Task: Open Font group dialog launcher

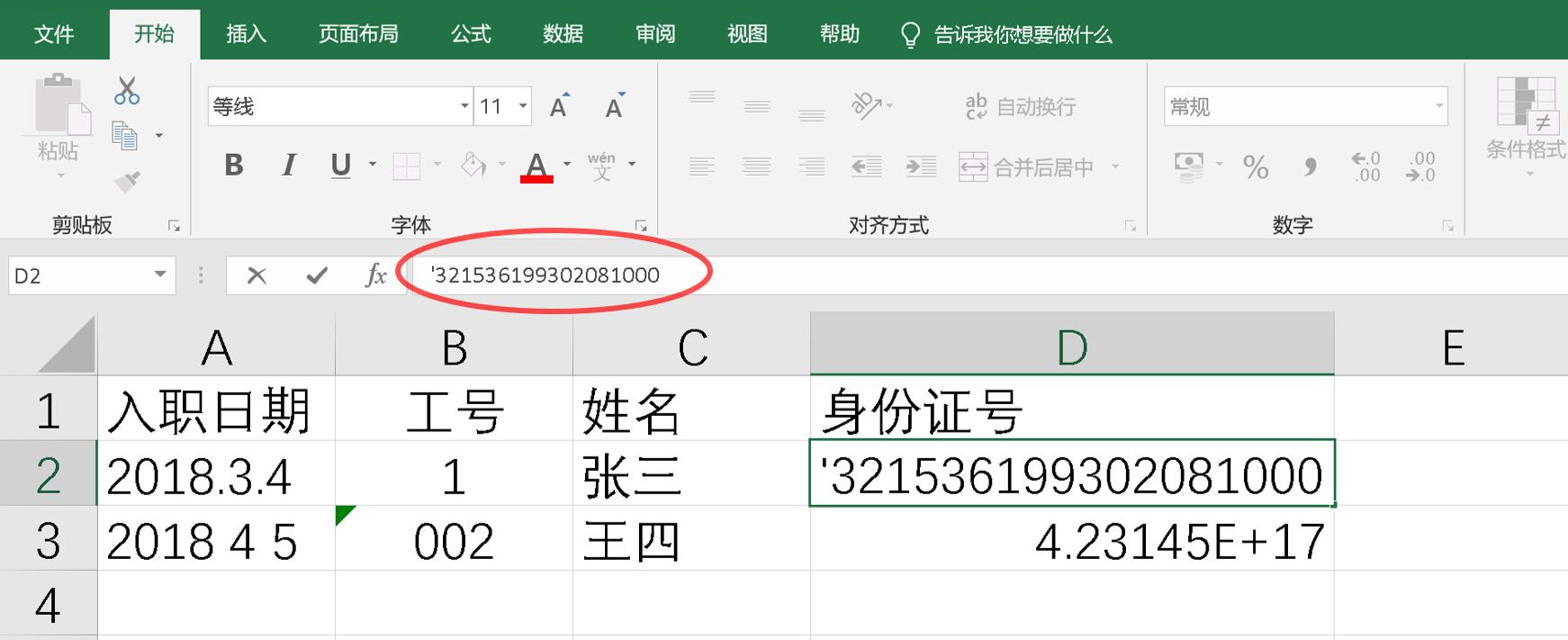Action: point(641,226)
